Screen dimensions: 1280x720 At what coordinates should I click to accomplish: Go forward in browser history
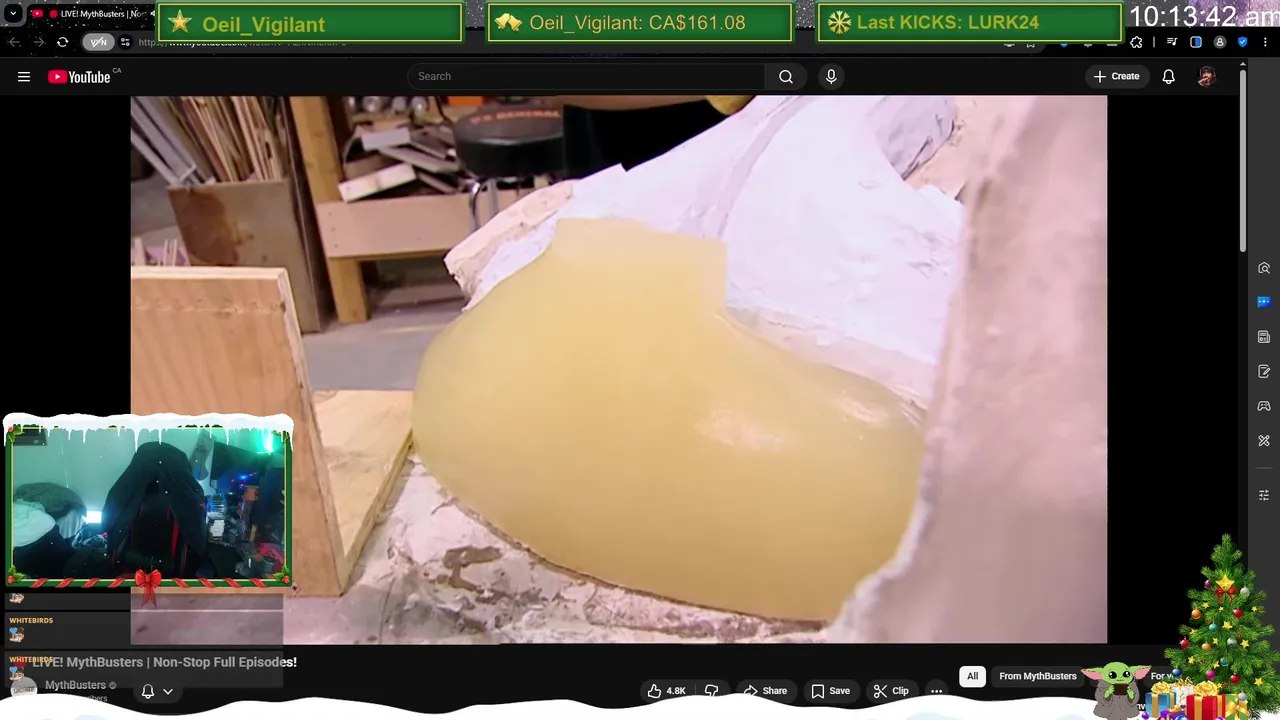coord(38,42)
